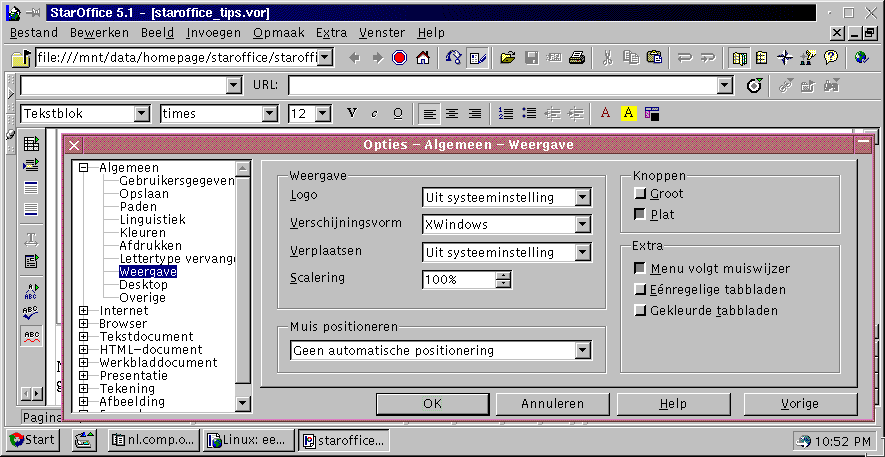Click the Paste clipboard icon
885x457 pixels.
pyautogui.click(x=654, y=58)
